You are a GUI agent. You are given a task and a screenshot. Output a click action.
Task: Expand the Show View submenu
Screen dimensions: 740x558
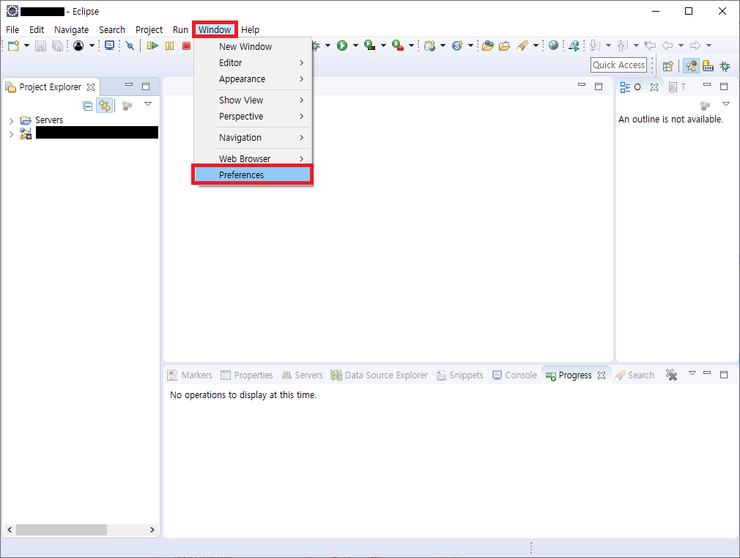click(x=241, y=100)
